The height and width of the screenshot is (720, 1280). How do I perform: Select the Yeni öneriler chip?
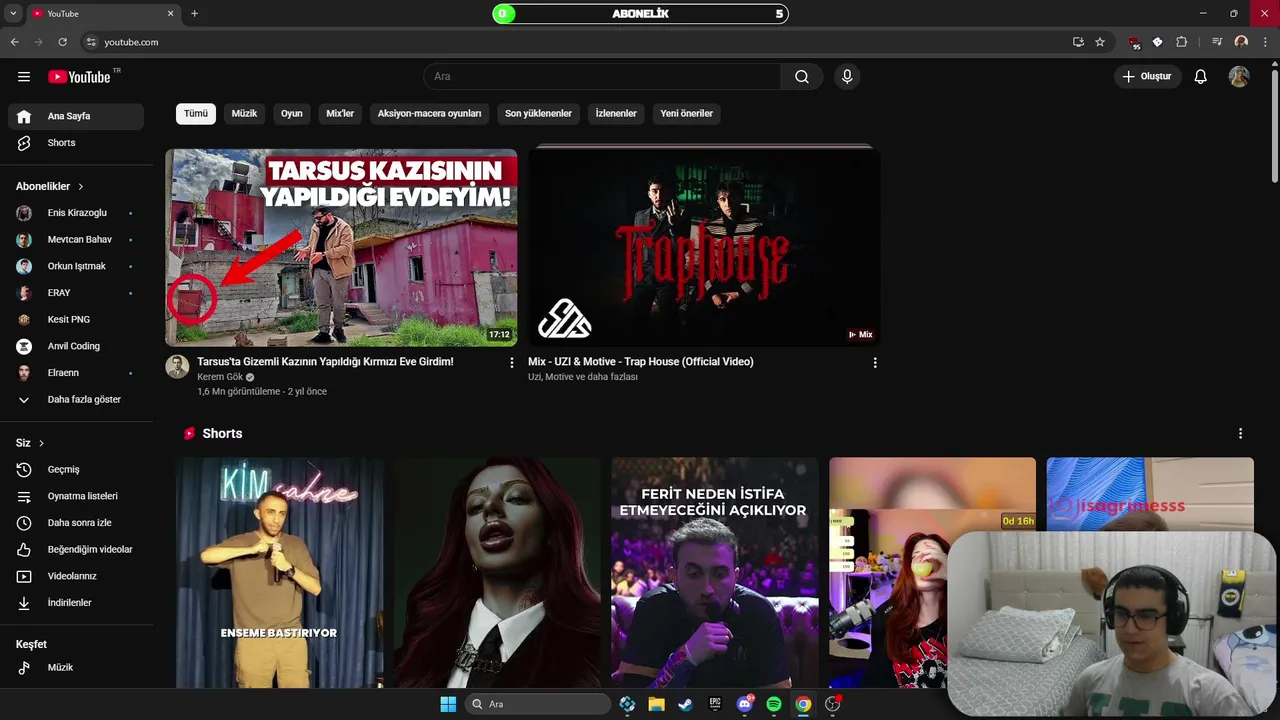click(686, 113)
